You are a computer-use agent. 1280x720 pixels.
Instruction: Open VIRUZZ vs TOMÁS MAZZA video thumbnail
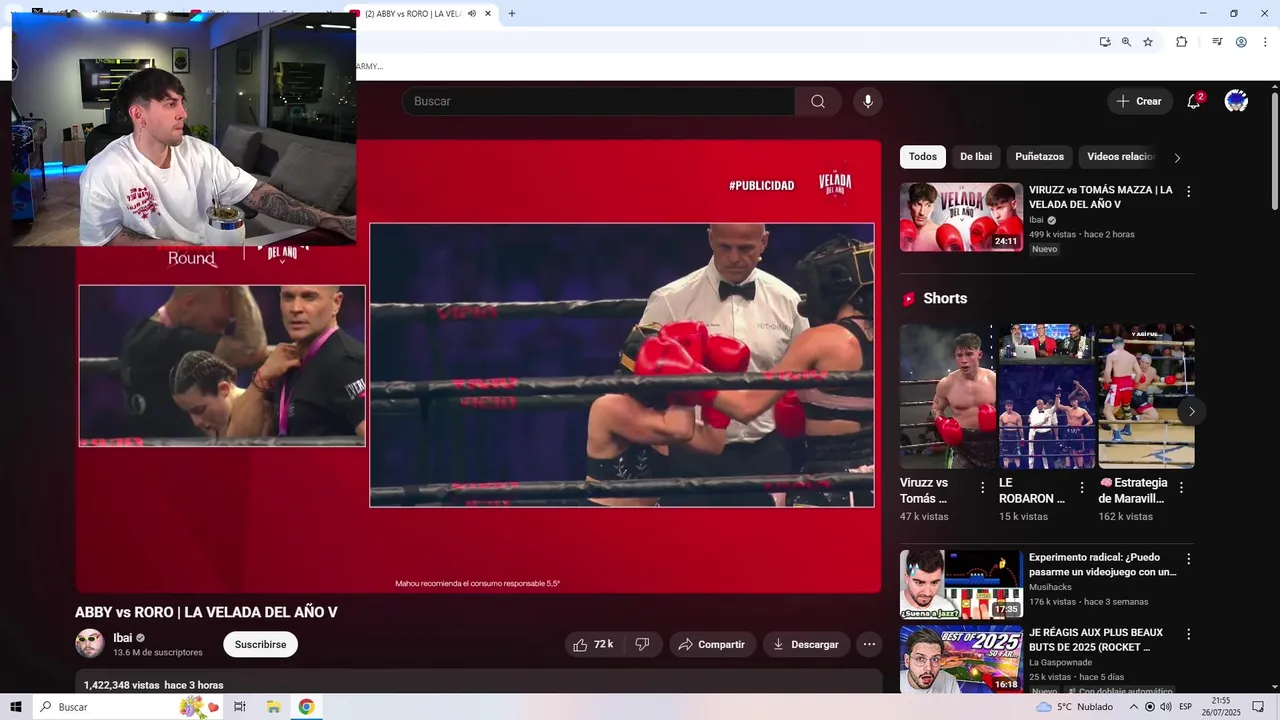point(961,217)
